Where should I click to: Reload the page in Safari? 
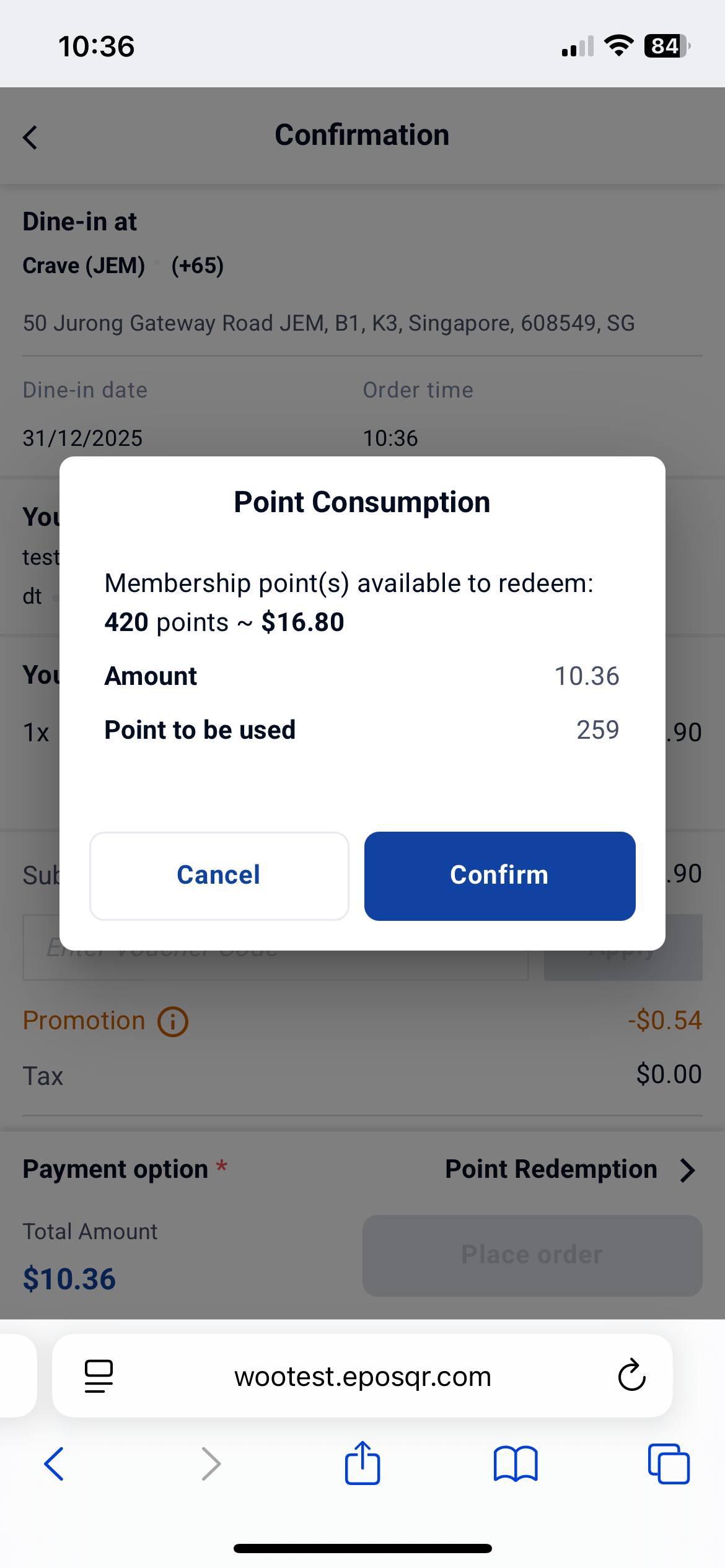[631, 1376]
